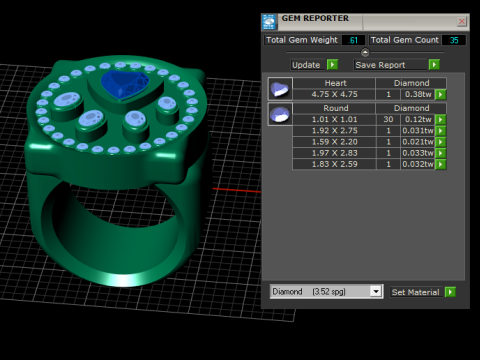Screen dimensions: 480x360
Task: Open the Diamond material dropdown arrow
Action: pos(376,292)
